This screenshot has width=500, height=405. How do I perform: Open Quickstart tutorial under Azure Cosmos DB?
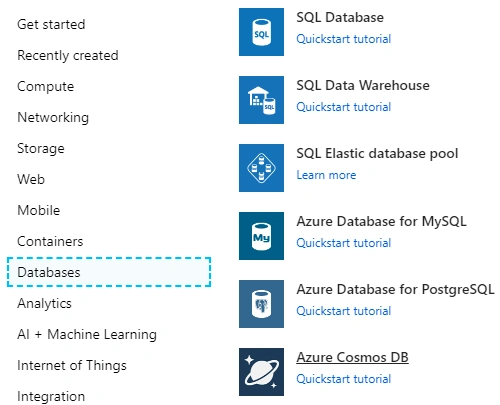[344, 379]
